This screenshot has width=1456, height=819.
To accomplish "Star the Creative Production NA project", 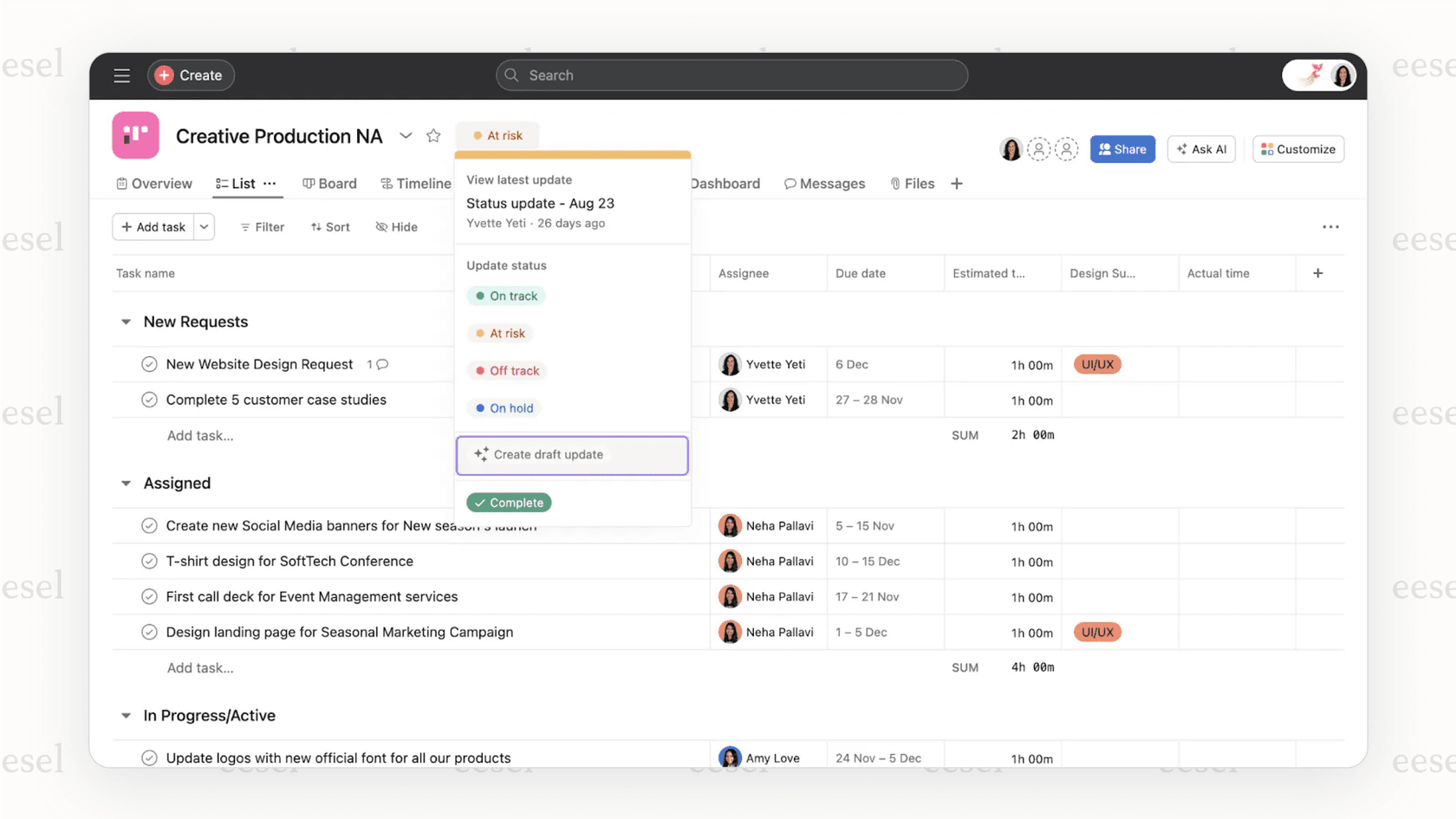I will 433,135.
